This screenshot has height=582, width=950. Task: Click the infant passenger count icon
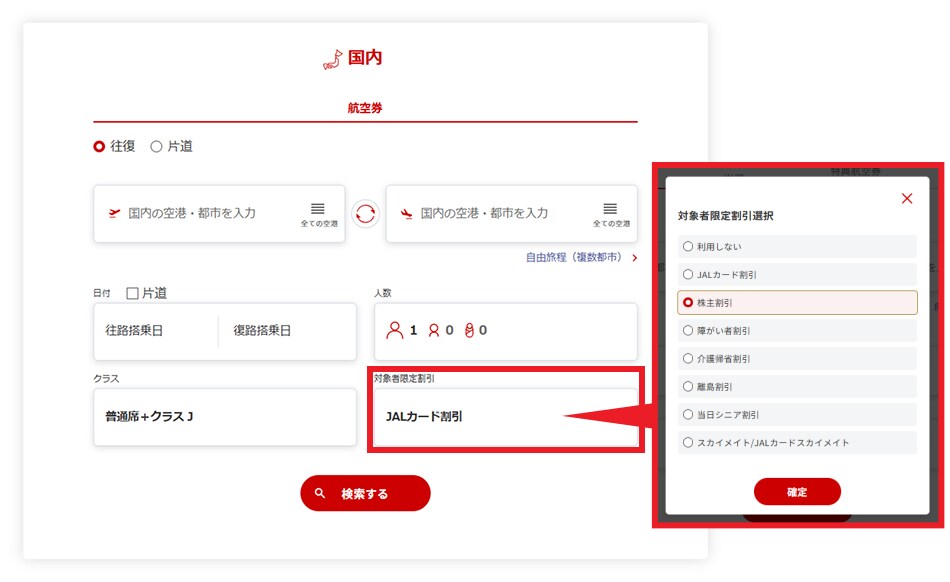pyautogui.click(x=468, y=330)
